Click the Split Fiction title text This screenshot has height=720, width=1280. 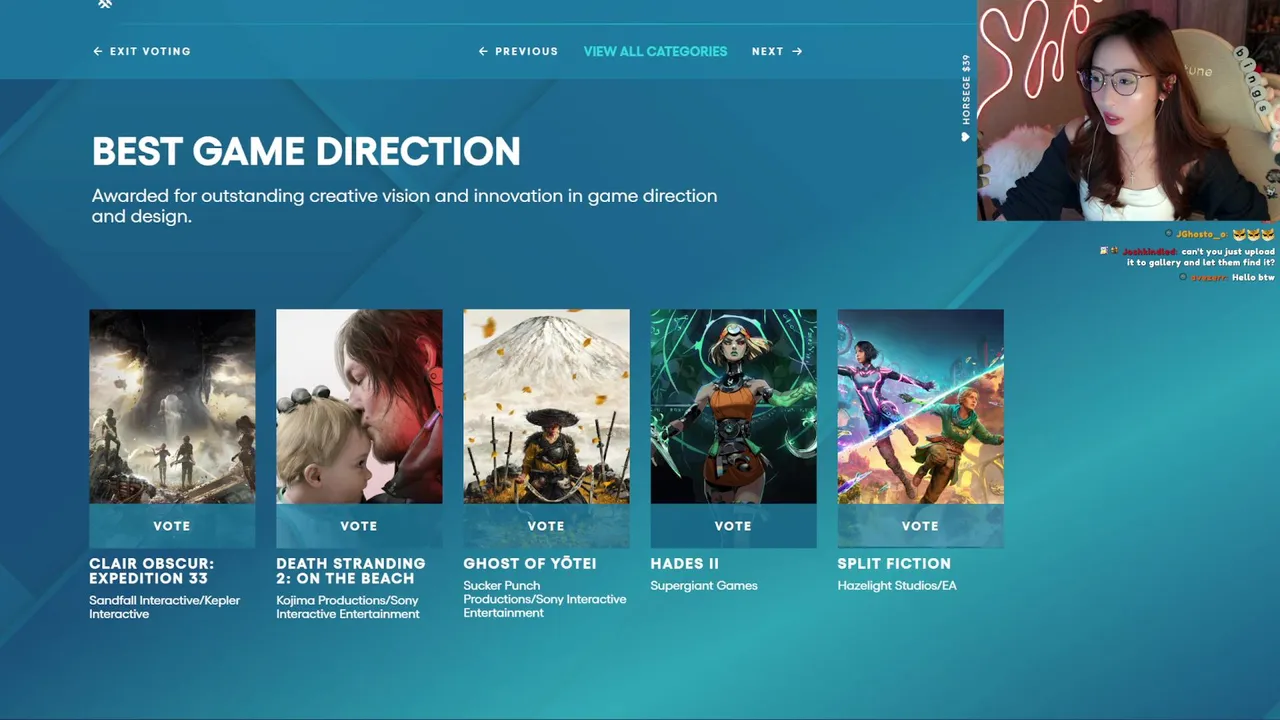click(x=894, y=564)
